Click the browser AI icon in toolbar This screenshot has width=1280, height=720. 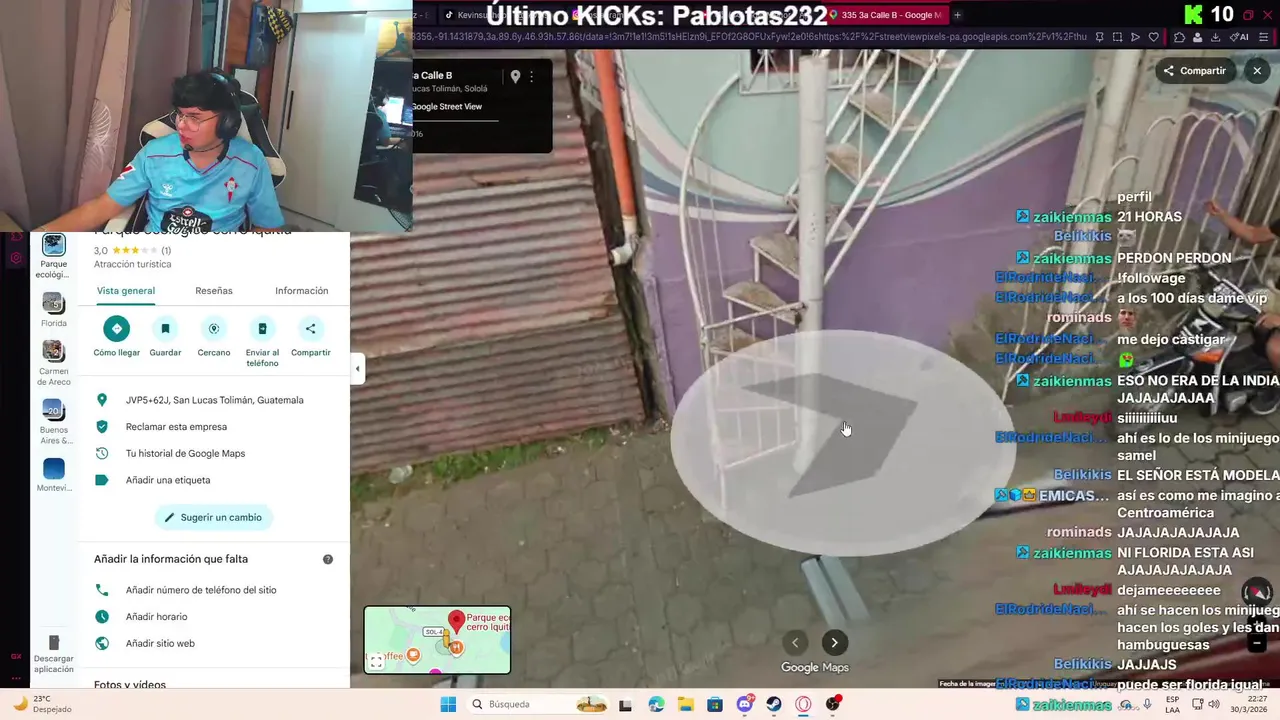pos(1238,37)
